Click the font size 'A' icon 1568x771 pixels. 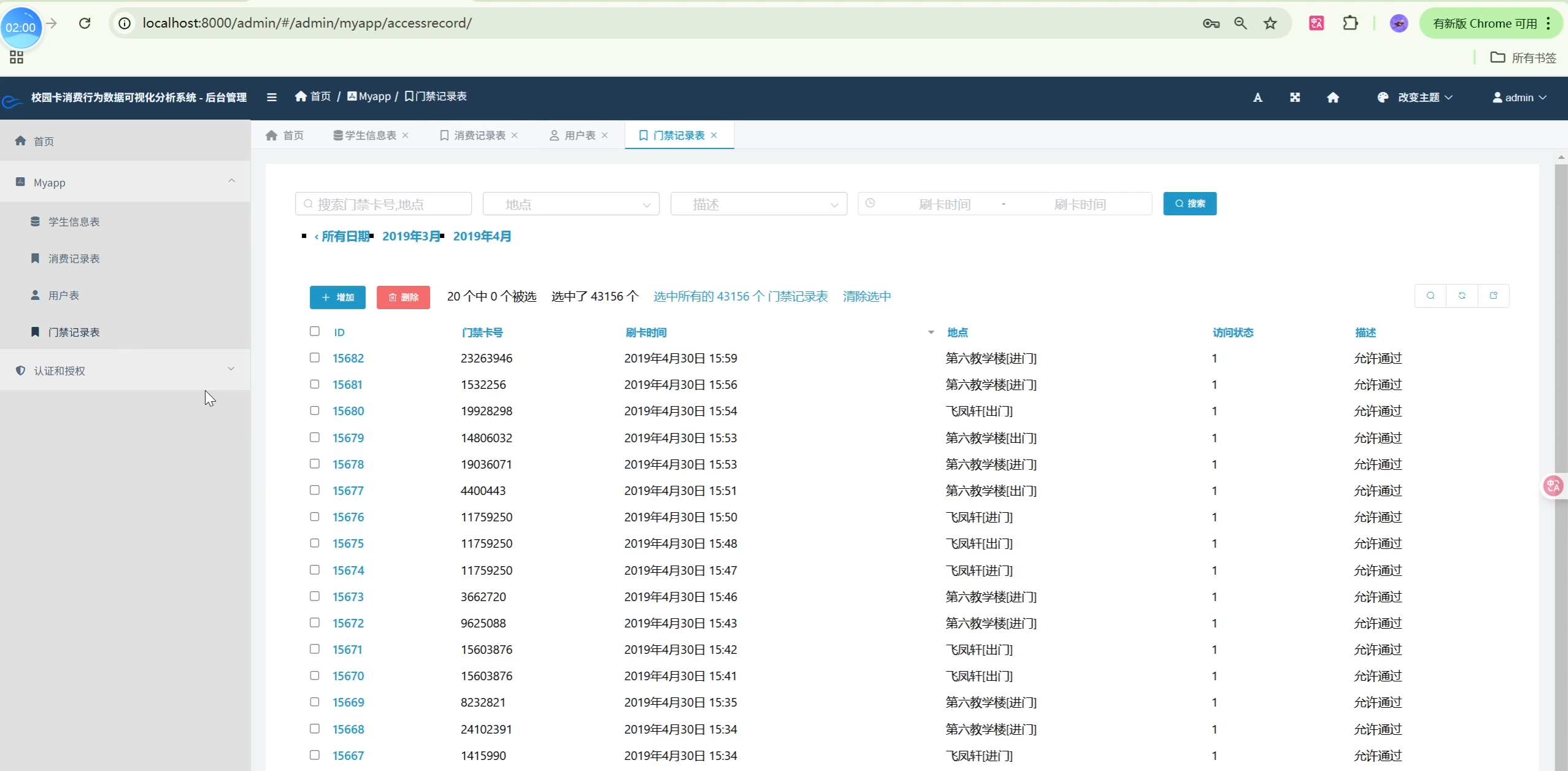(x=1258, y=98)
